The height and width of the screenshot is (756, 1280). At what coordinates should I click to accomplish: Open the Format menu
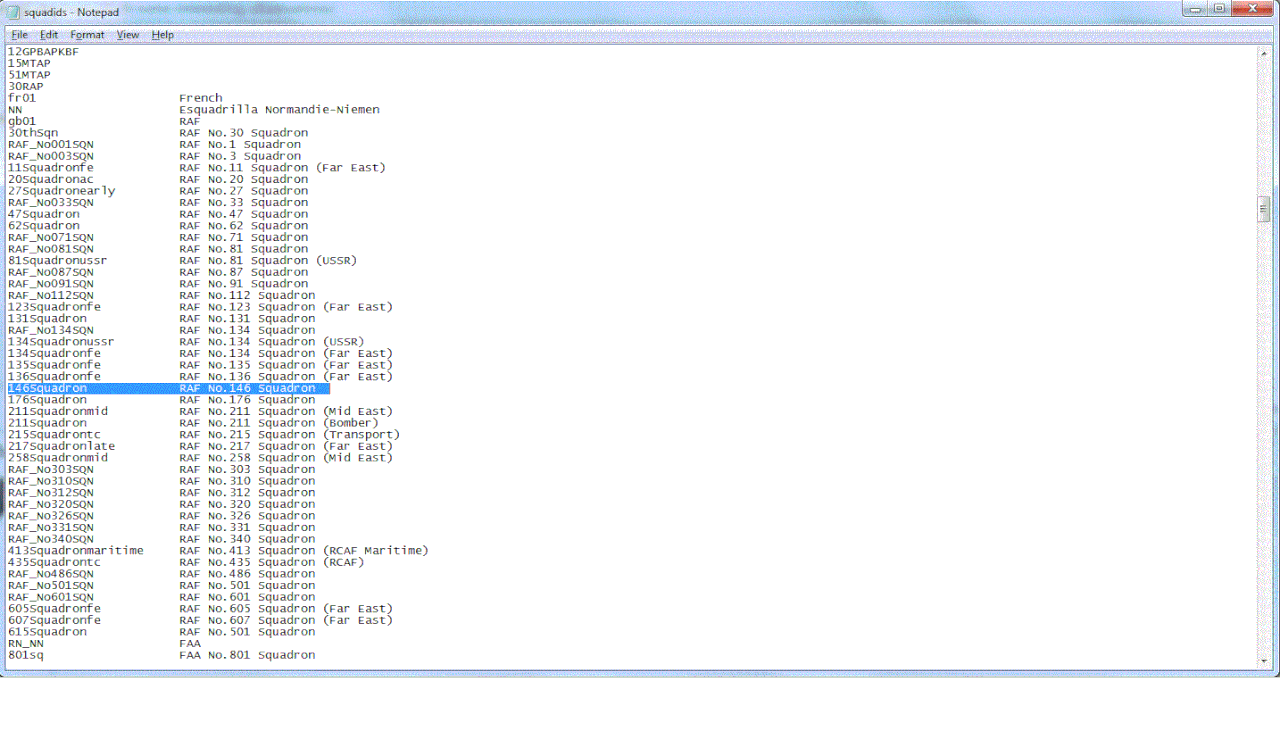[x=87, y=35]
